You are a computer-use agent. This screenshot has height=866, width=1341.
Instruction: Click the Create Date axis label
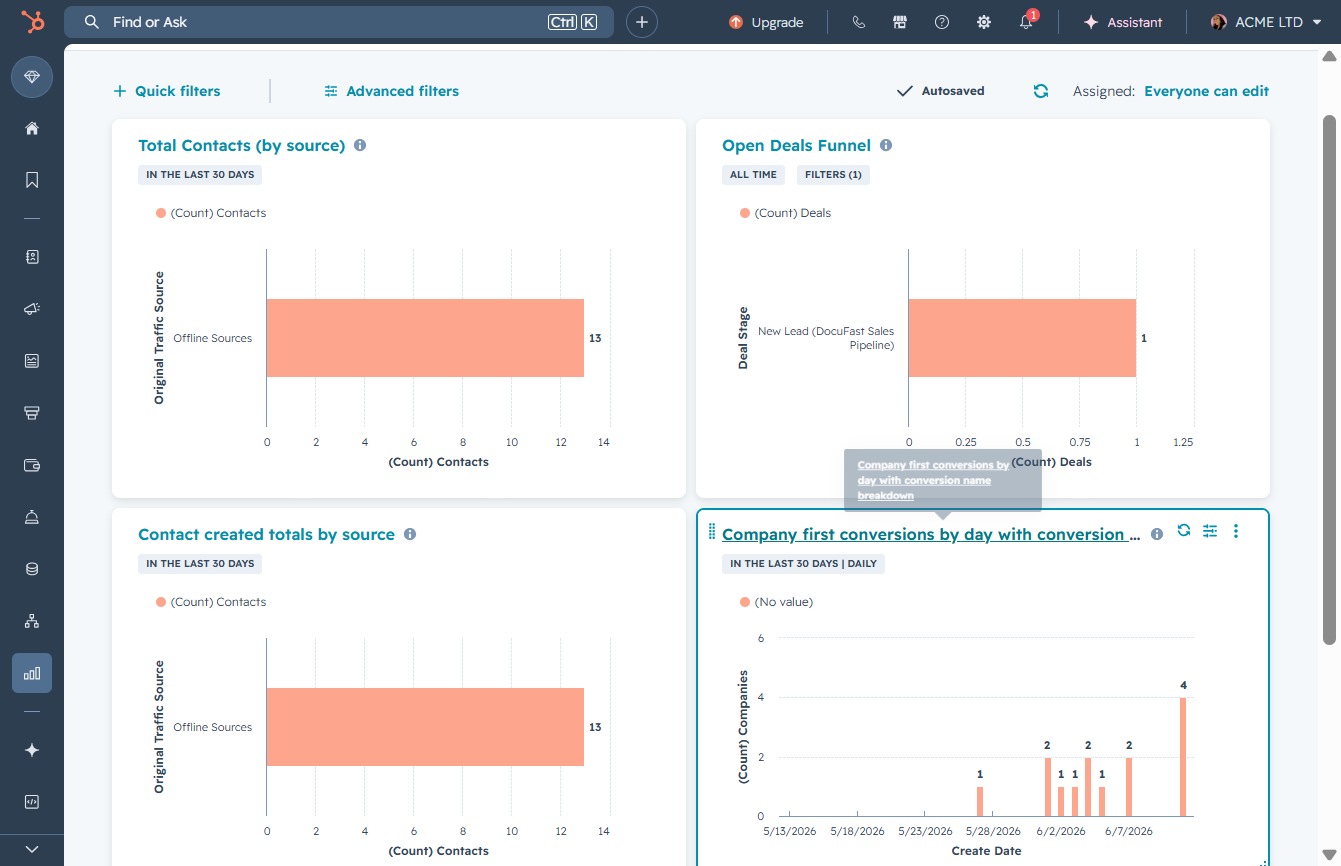[x=988, y=851]
